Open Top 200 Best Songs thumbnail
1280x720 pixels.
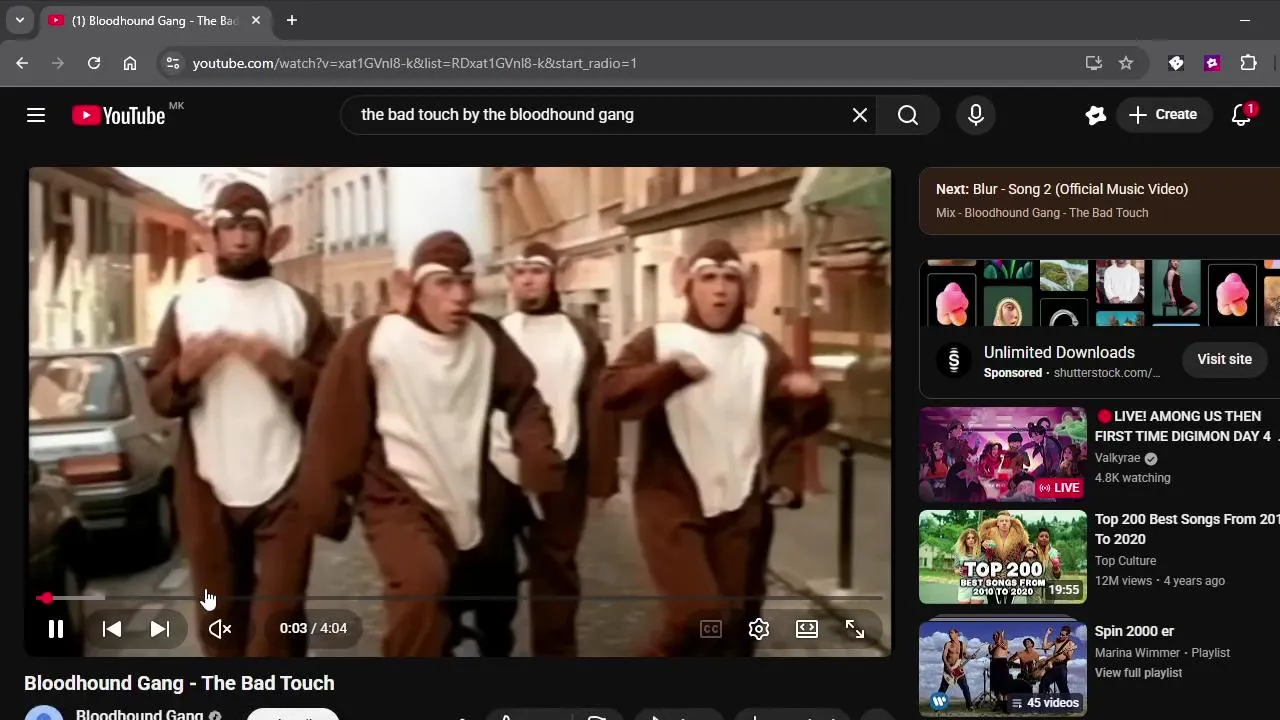tap(1002, 557)
